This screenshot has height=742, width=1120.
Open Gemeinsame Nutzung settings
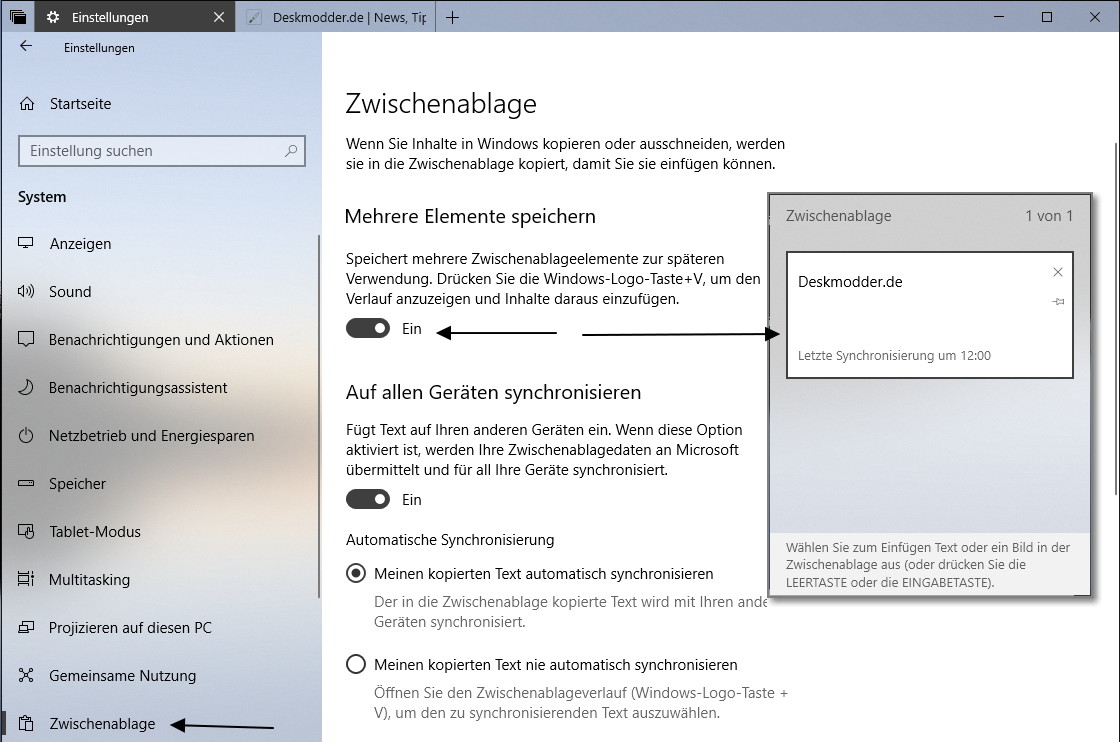(x=161, y=676)
